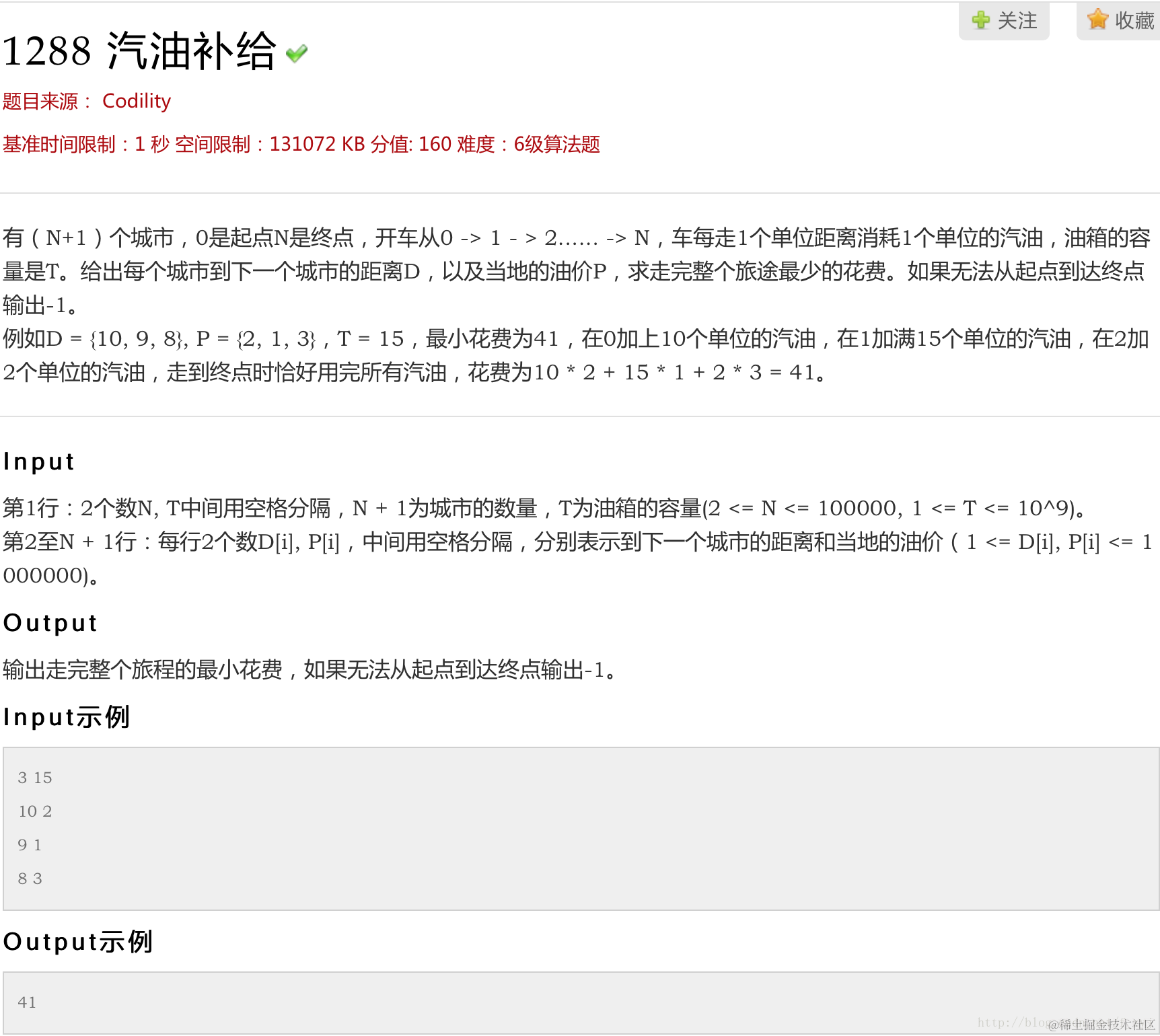This screenshot has height=1036, width=1160.
Task: Click memory limit text 131072 KB
Action: tap(317, 144)
